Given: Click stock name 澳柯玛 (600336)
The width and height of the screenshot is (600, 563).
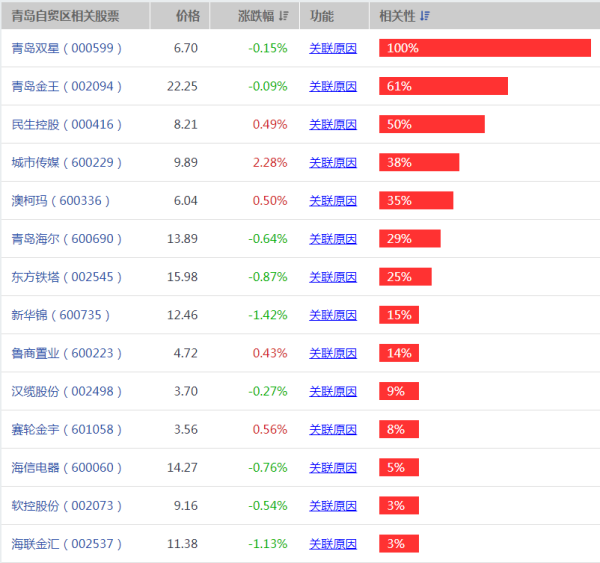Looking at the screenshot, I should (60, 201).
